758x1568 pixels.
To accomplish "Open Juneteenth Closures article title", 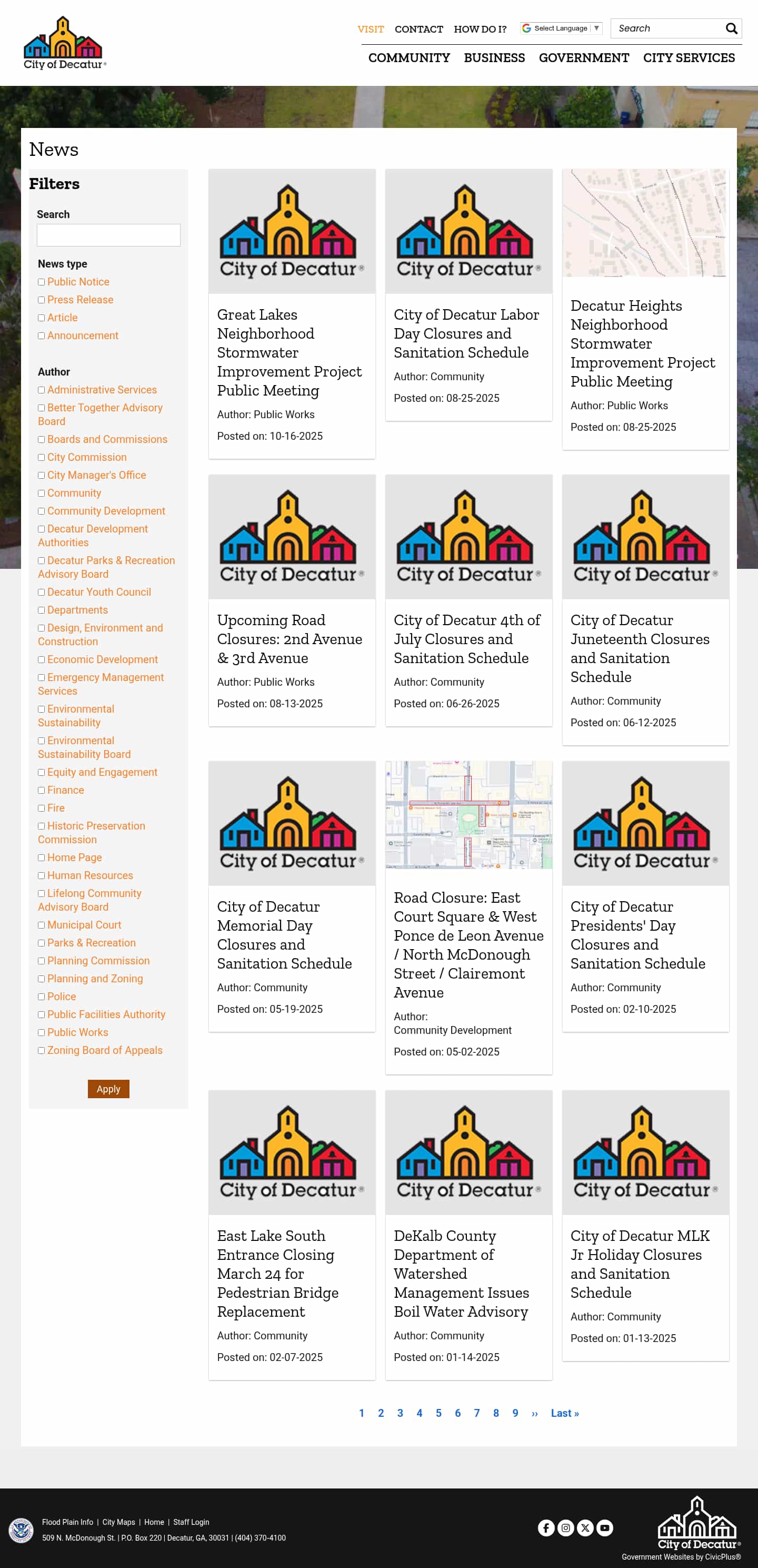I will coord(640,648).
